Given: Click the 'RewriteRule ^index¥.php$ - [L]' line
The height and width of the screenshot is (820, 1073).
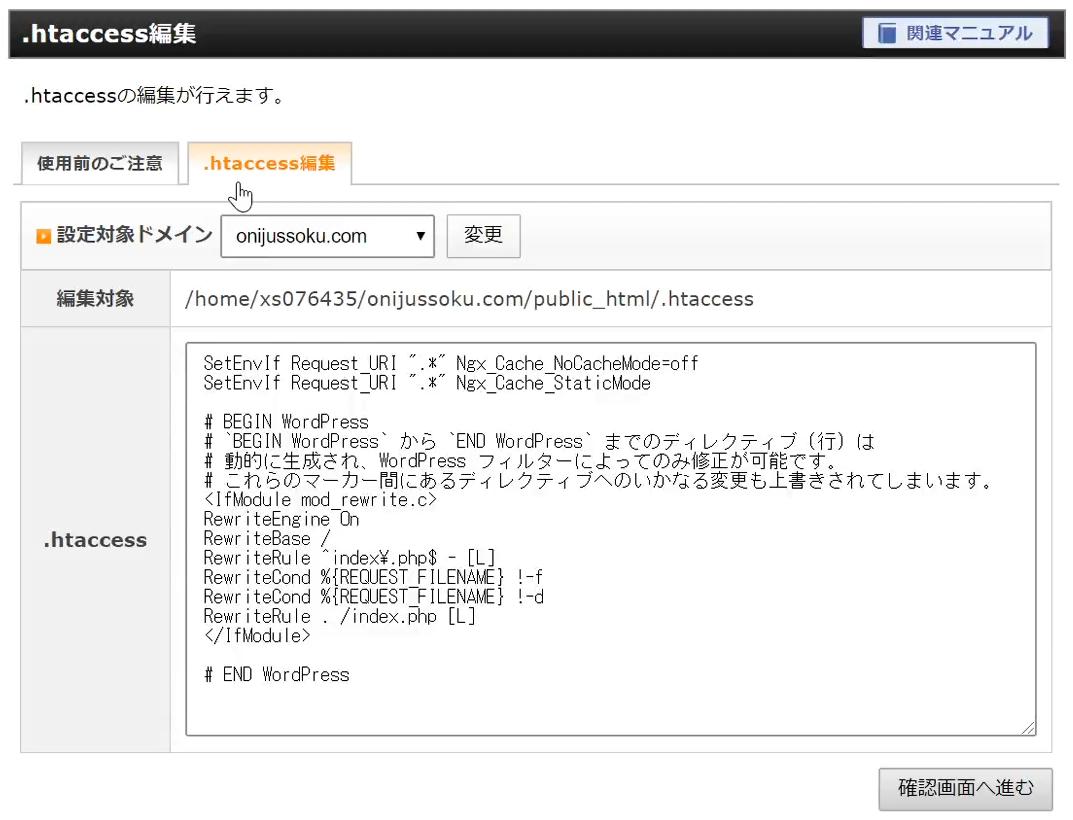Looking at the screenshot, I should point(349,558).
